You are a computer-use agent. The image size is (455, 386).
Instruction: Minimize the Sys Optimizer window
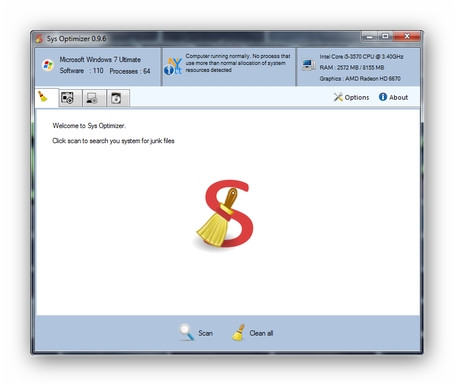click(x=370, y=36)
